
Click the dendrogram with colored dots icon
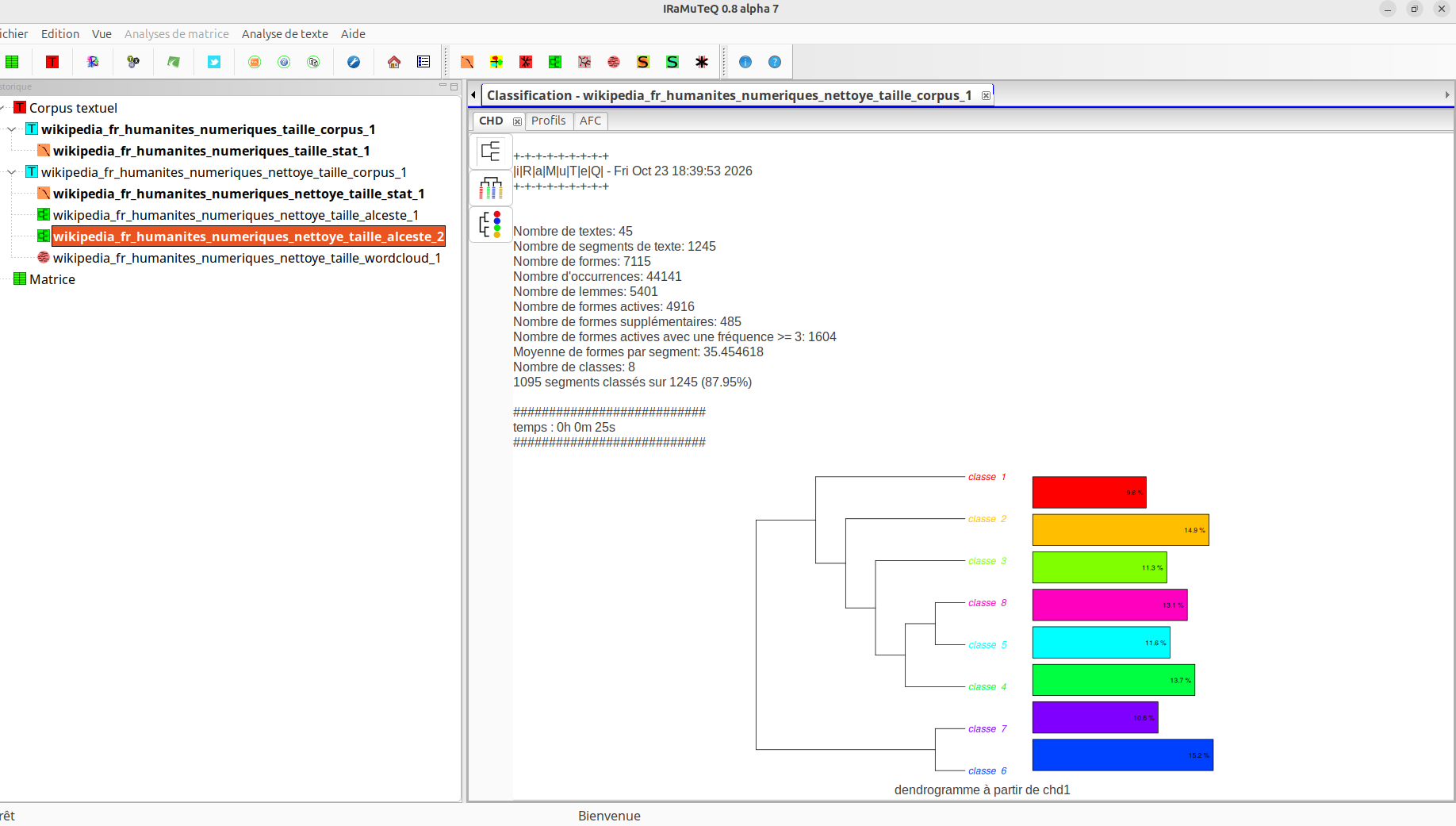point(491,225)
